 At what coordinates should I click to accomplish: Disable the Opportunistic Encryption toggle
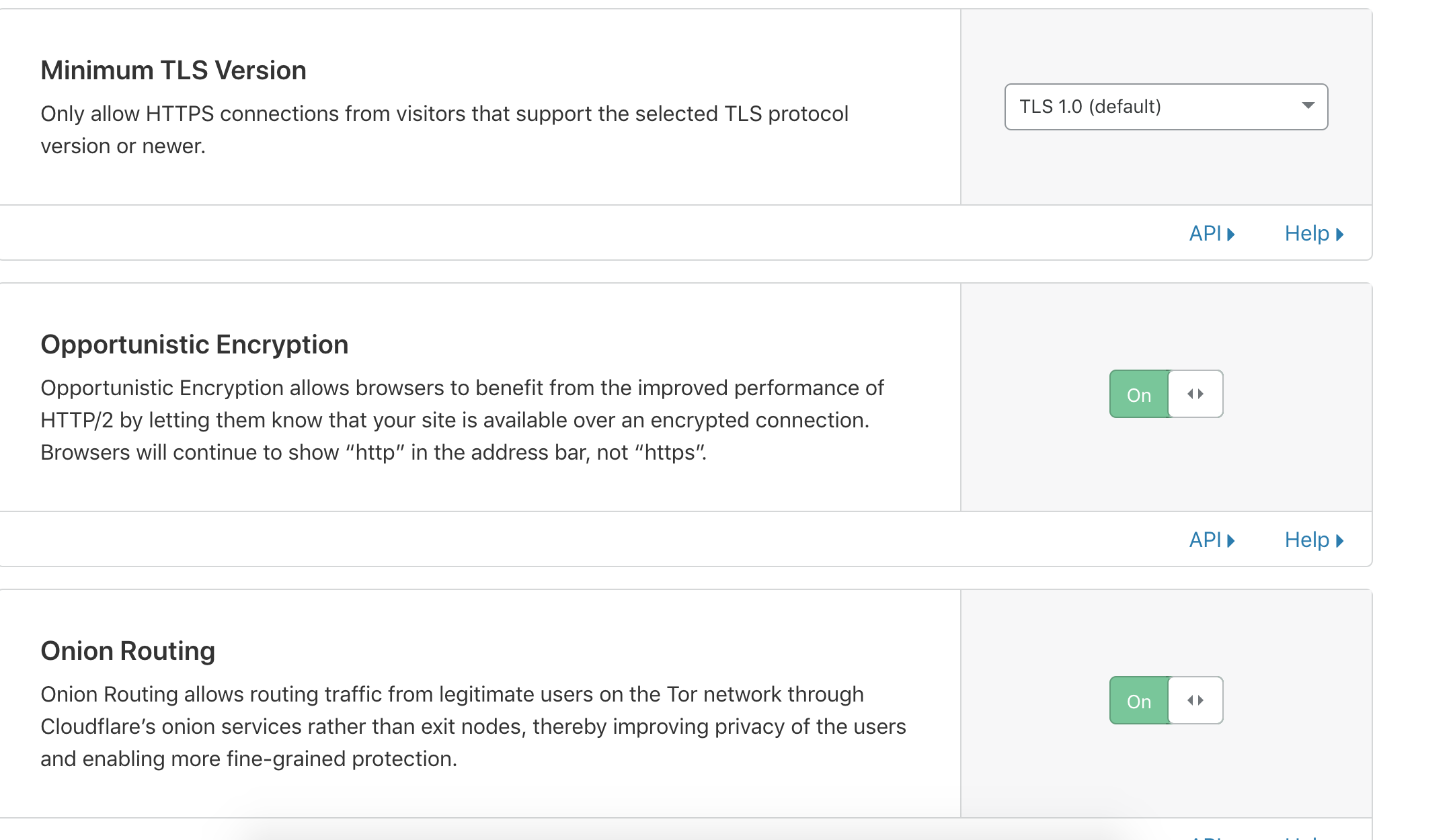pyautogui.click(x=1166, y=394)
